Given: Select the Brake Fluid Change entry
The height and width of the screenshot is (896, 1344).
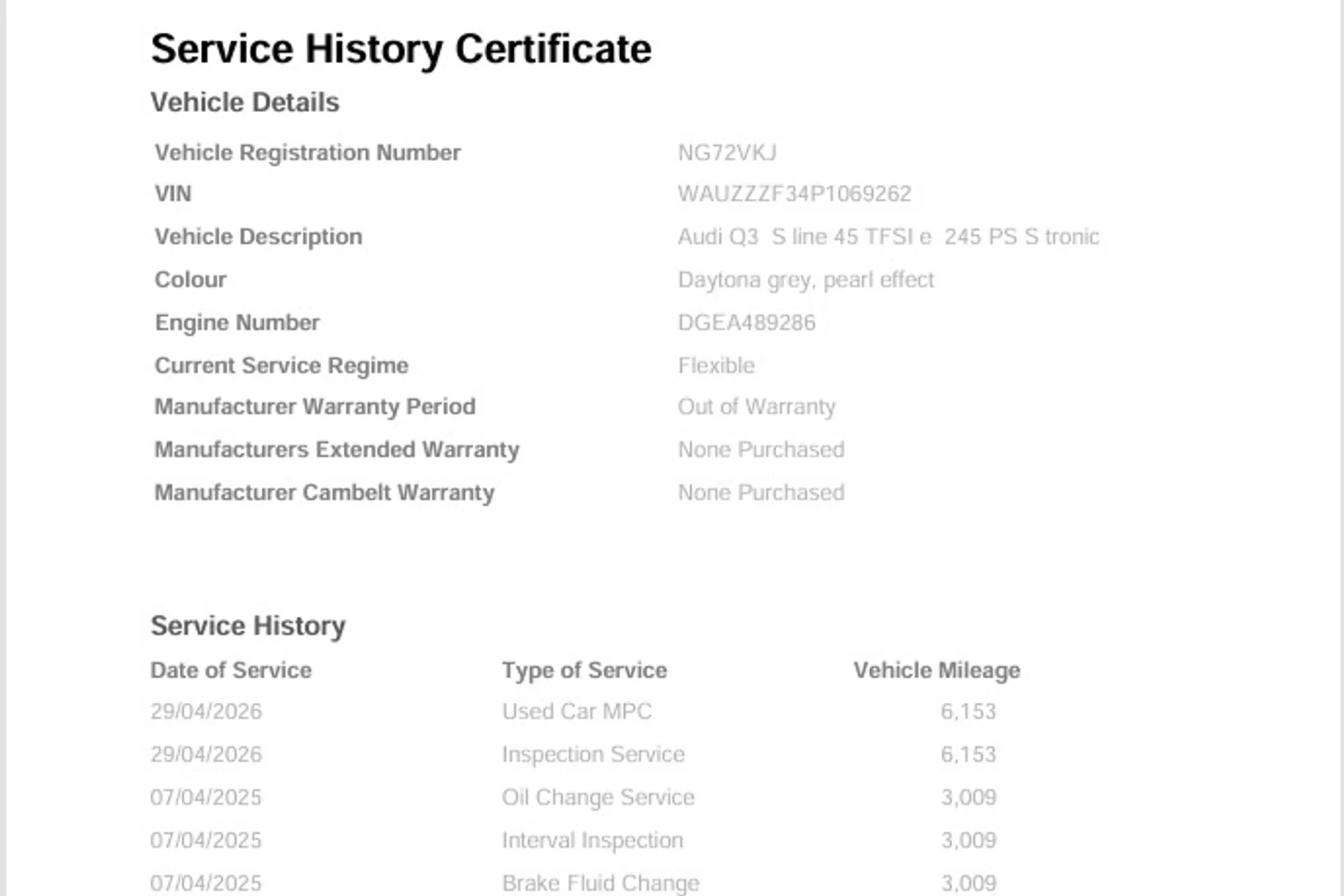Looking at the screenshot, I should (600, 883).
